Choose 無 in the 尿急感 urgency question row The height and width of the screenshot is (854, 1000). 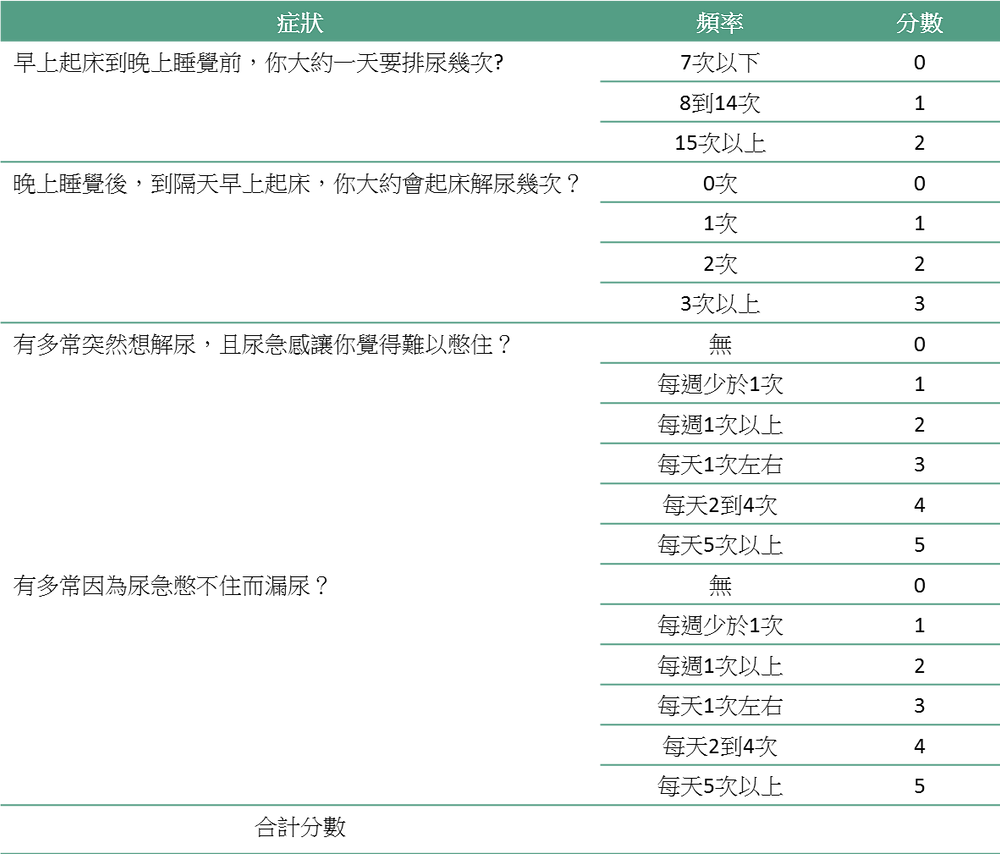(719, 344)
